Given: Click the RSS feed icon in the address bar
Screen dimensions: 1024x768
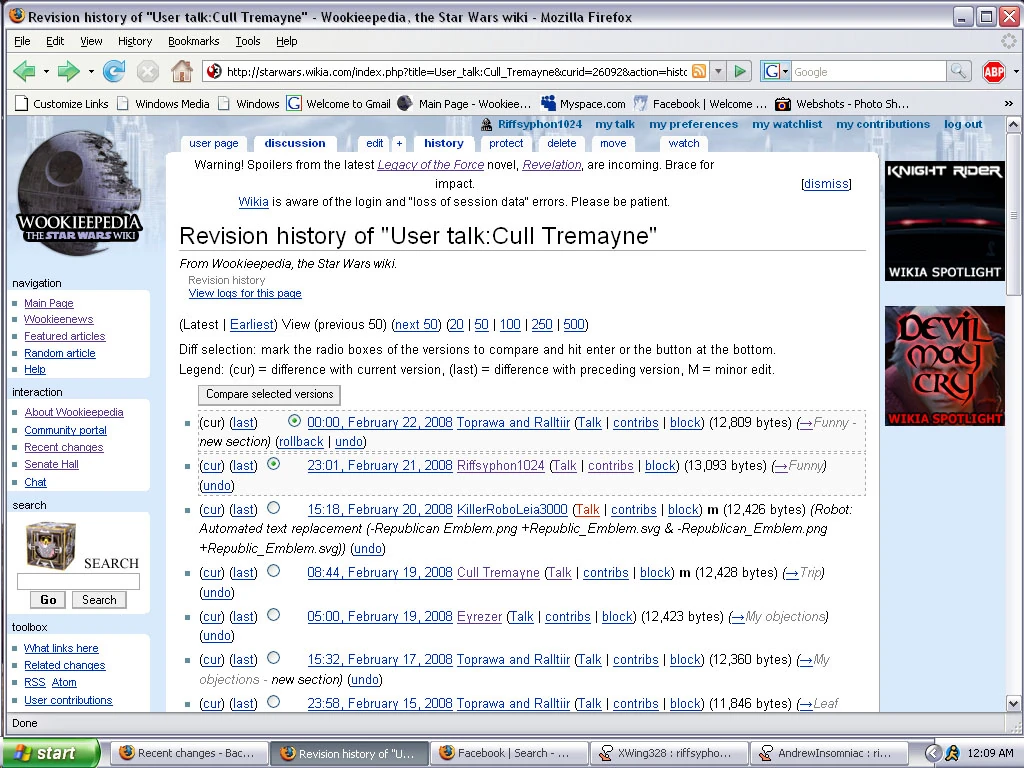Looking at the screenshot, I should 699,71.
